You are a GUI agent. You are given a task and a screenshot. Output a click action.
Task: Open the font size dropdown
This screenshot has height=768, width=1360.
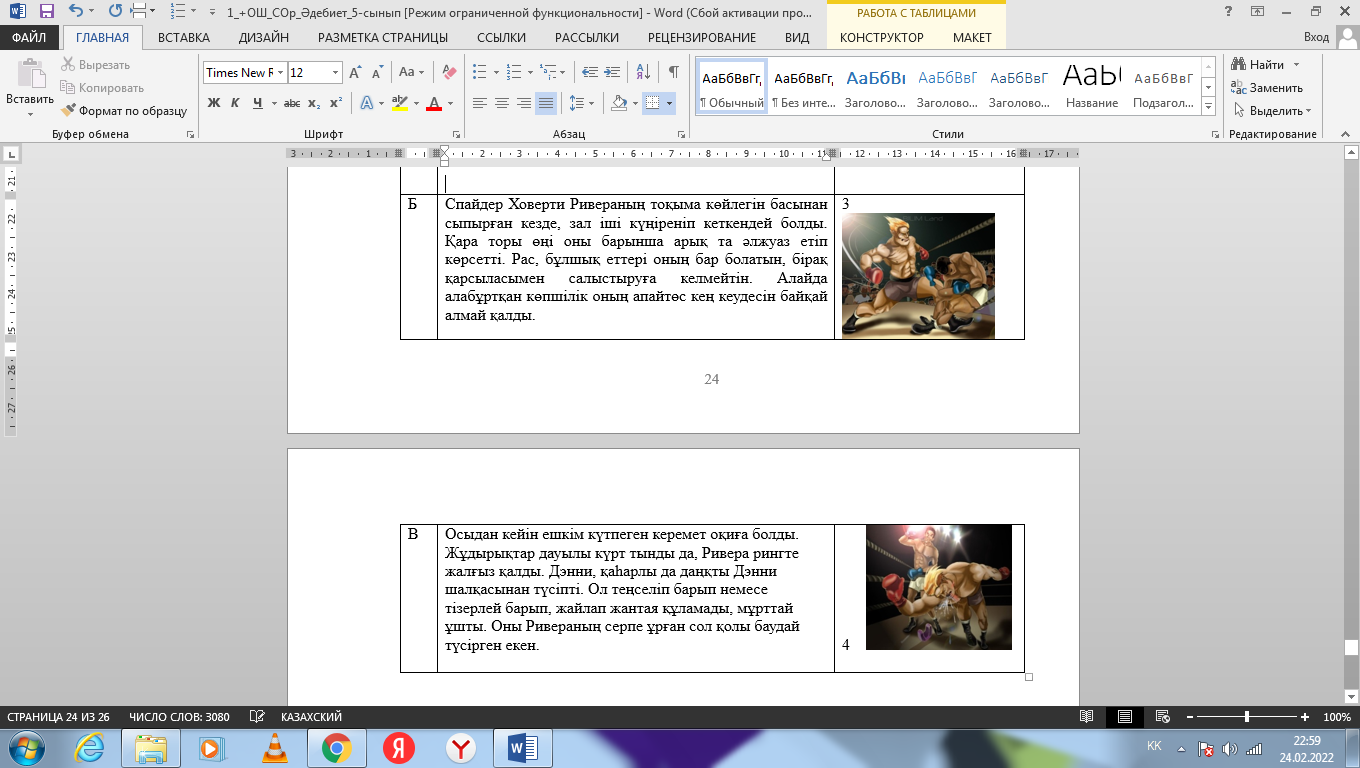coord(334,73)
